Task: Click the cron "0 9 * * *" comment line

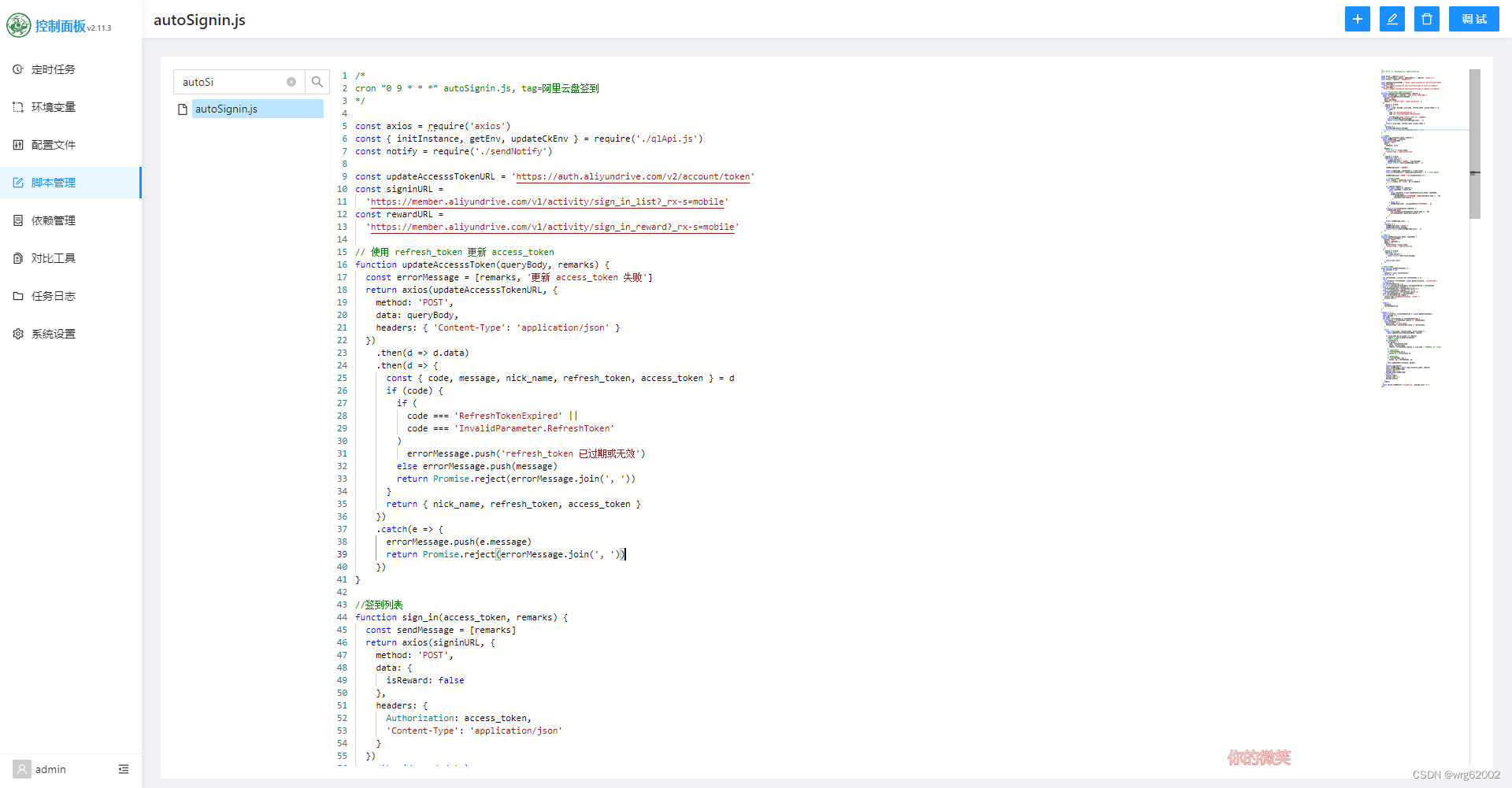Action: coord(476,88)
